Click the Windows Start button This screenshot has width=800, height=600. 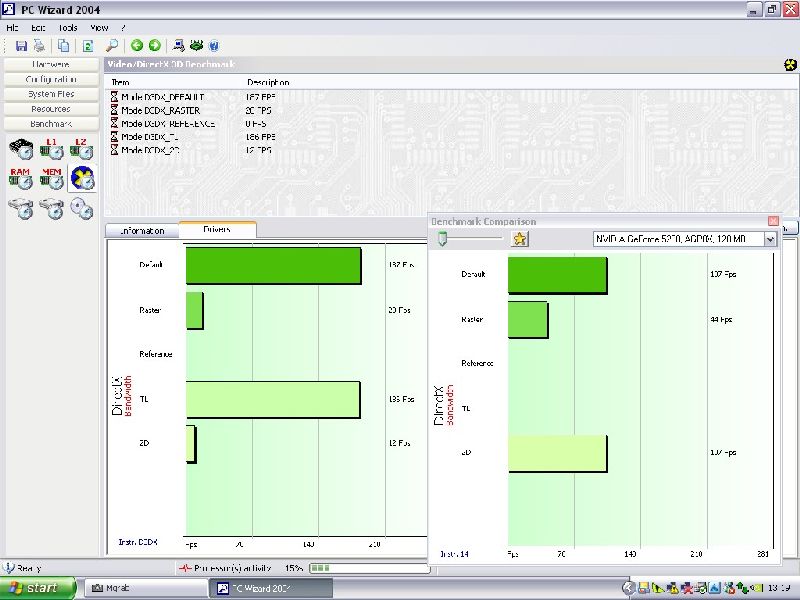(x=38, y=588)
